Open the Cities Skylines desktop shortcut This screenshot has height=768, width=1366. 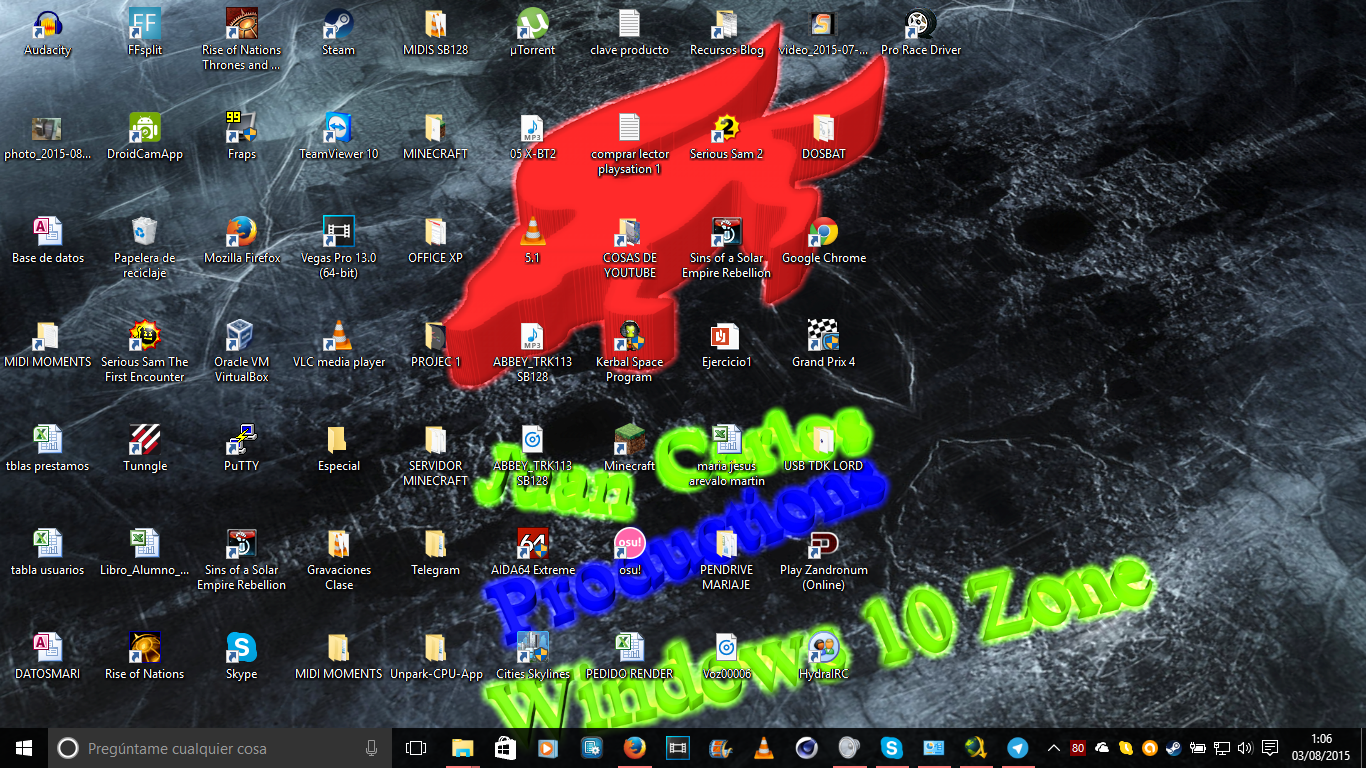[x=532, y=656]
